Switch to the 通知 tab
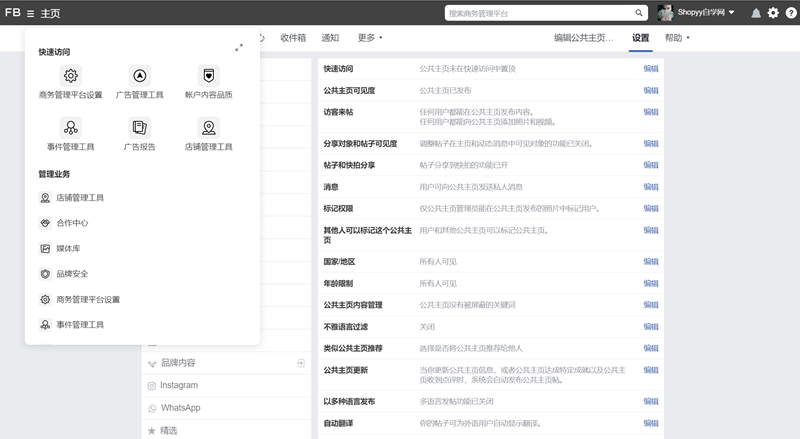The image size is (800, 439). [330, 38]
